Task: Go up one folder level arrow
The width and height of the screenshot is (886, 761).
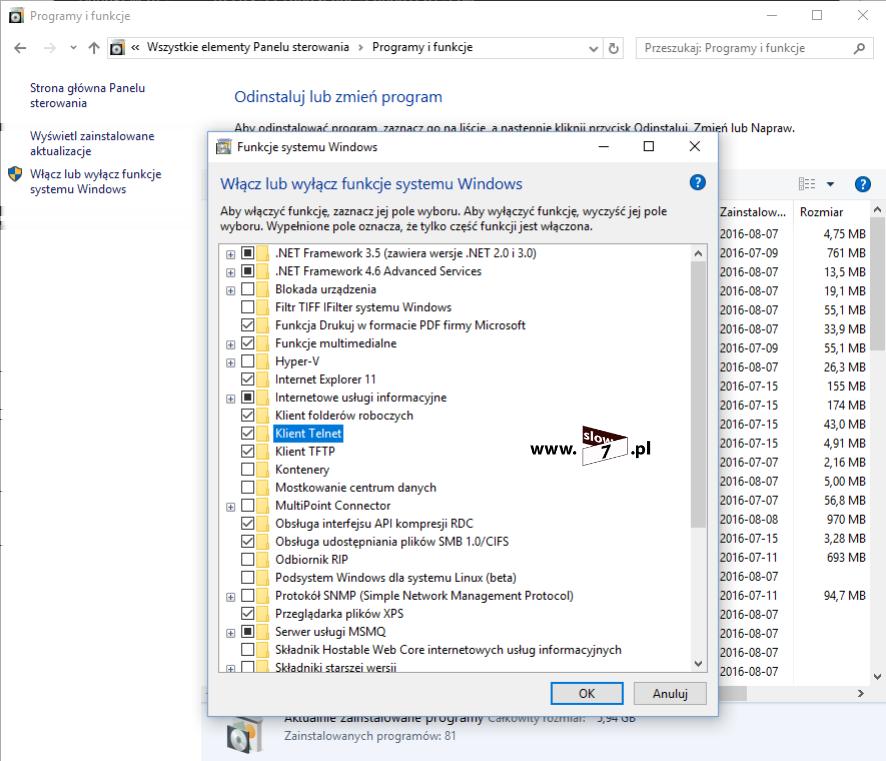Action: point(94,48)
